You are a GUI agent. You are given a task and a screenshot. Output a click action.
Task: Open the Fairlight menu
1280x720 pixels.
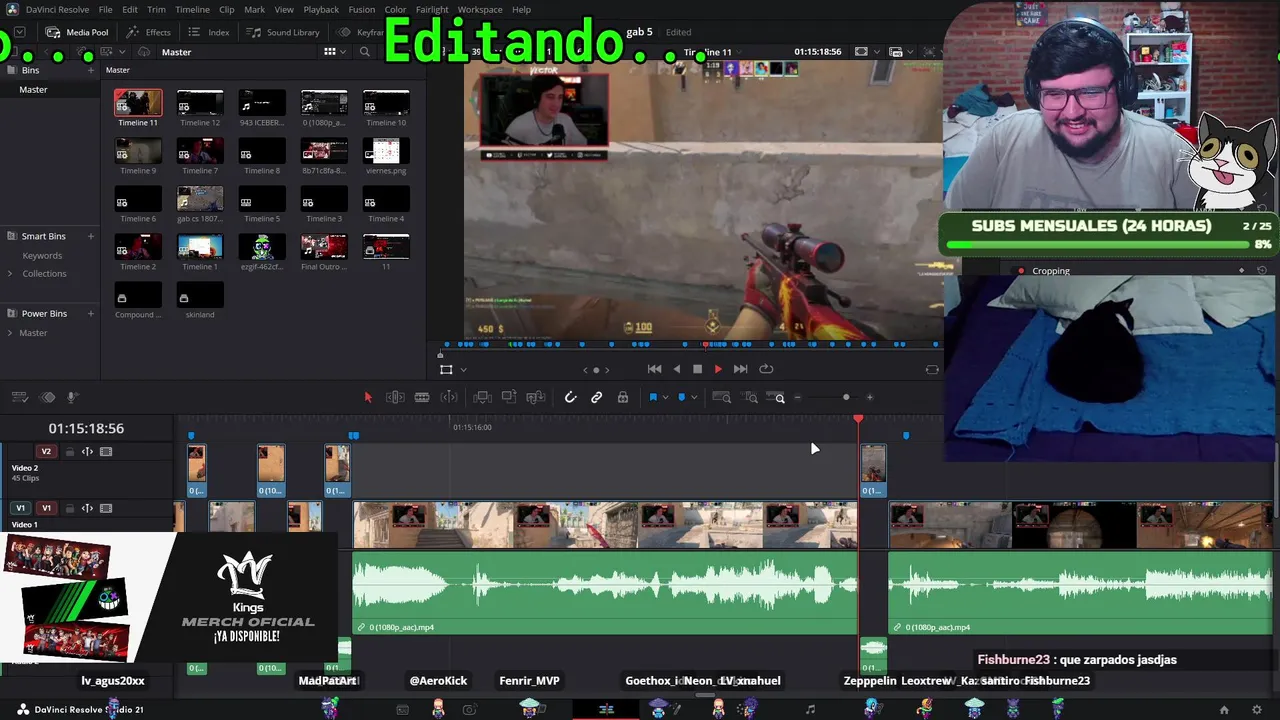point(432,10)
